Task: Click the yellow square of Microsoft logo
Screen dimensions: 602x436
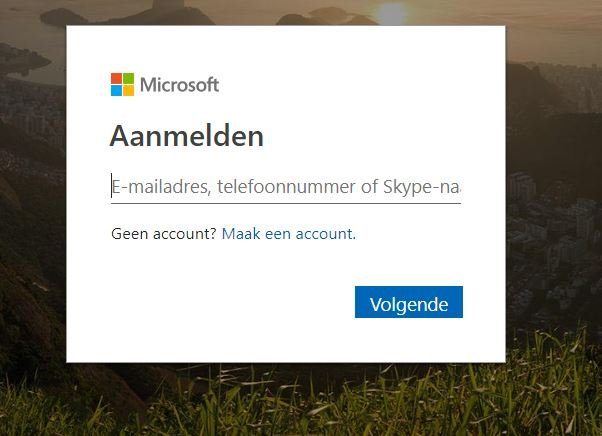Action: (x=129, y=91)
